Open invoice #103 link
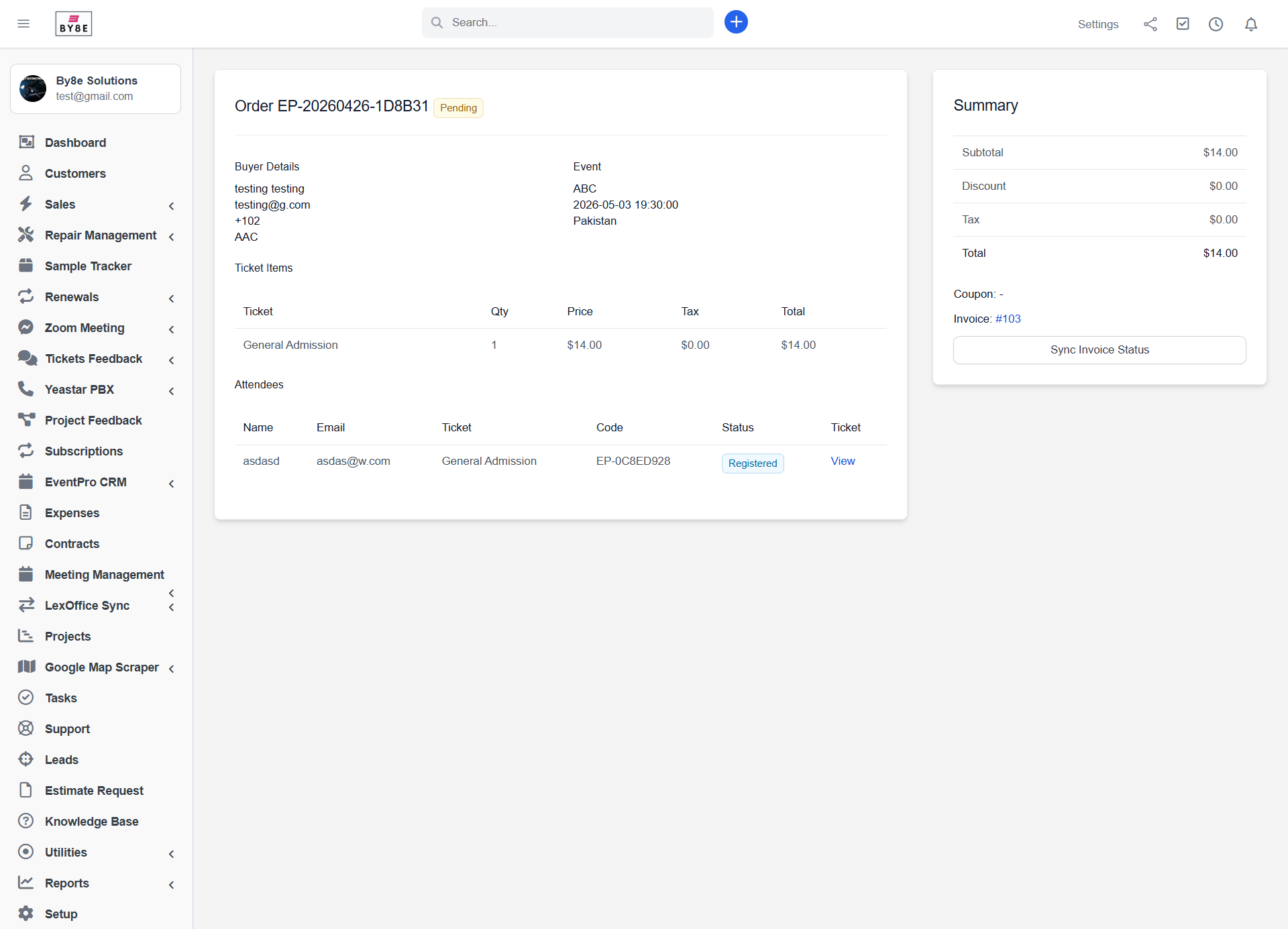 coord(1008,319)
